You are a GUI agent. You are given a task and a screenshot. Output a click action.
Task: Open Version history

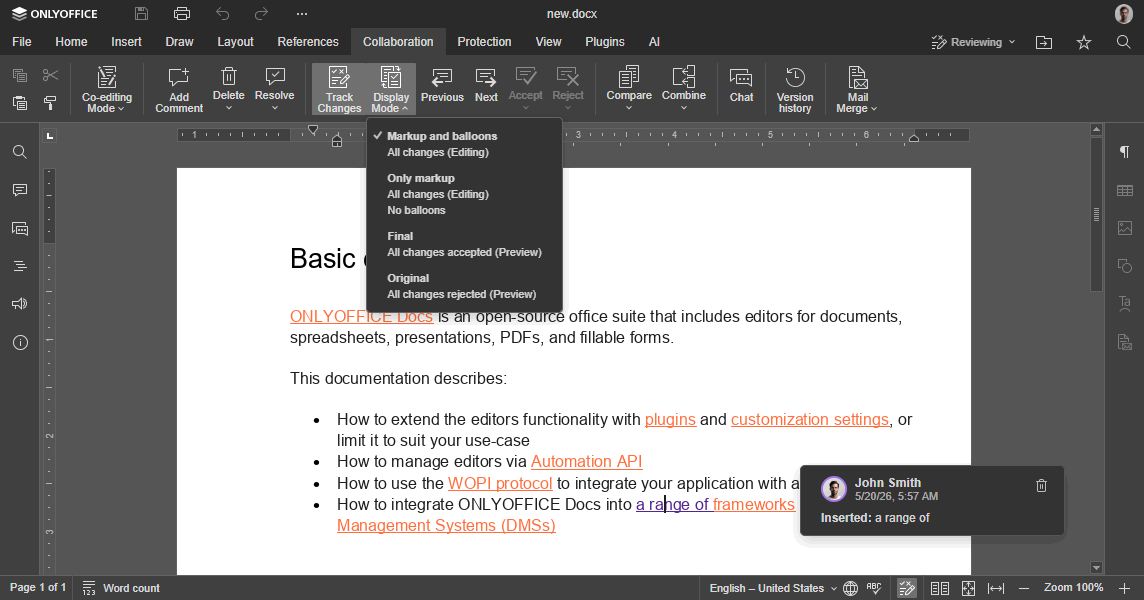pos(795,90)
